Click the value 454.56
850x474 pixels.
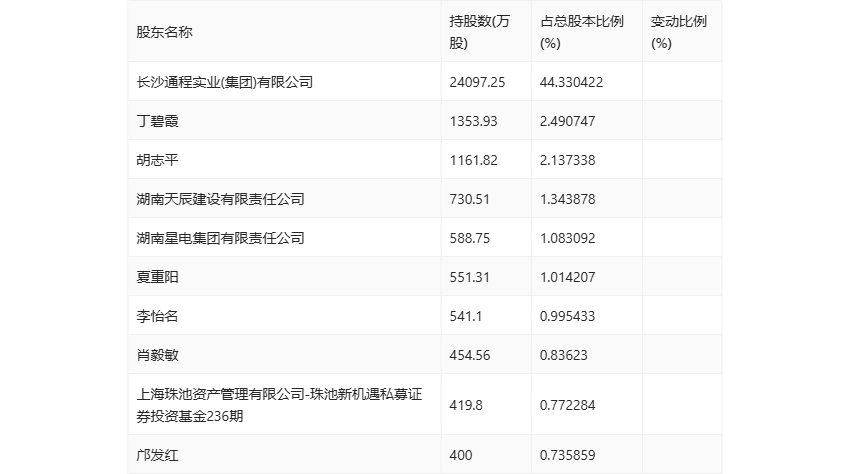pos(469,355)
